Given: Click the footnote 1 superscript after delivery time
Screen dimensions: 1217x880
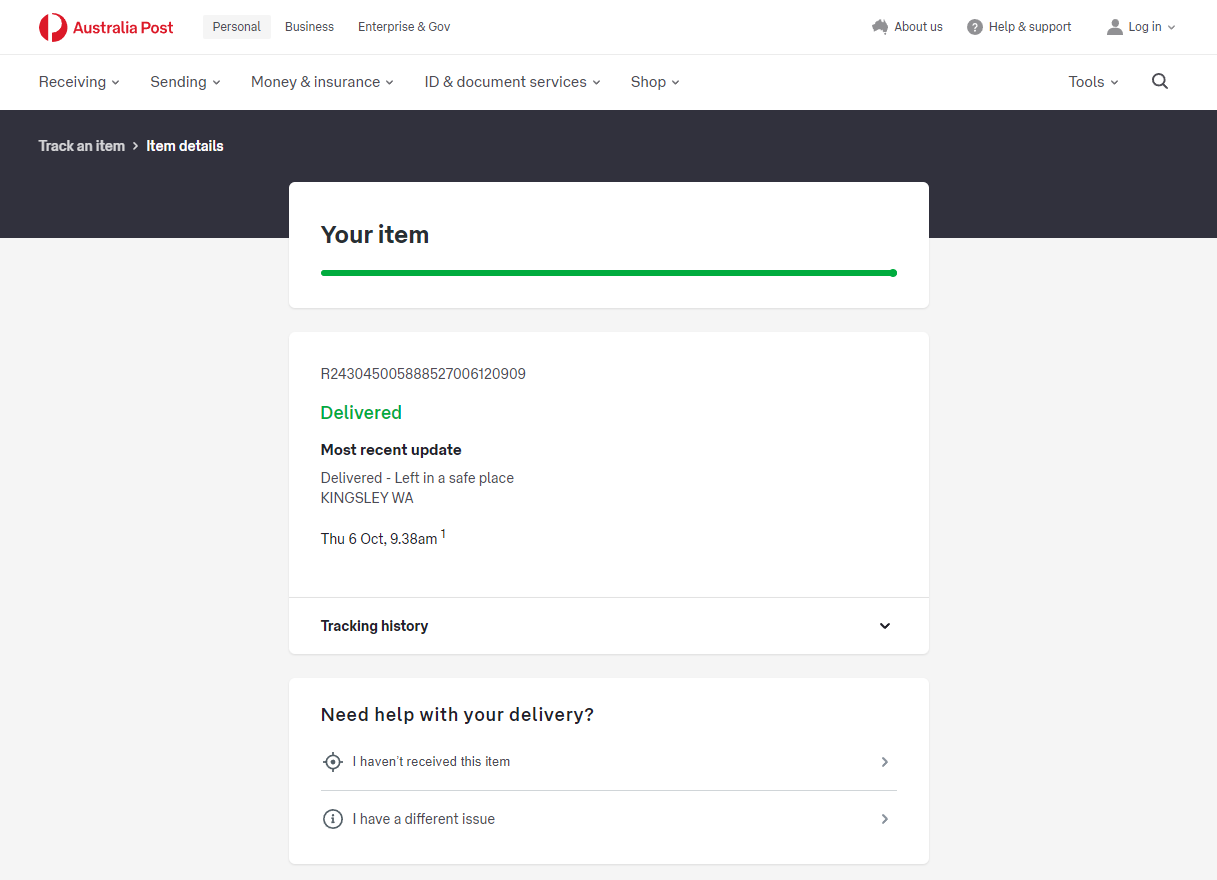Looking at the screenshot, I should pos(443,535).
